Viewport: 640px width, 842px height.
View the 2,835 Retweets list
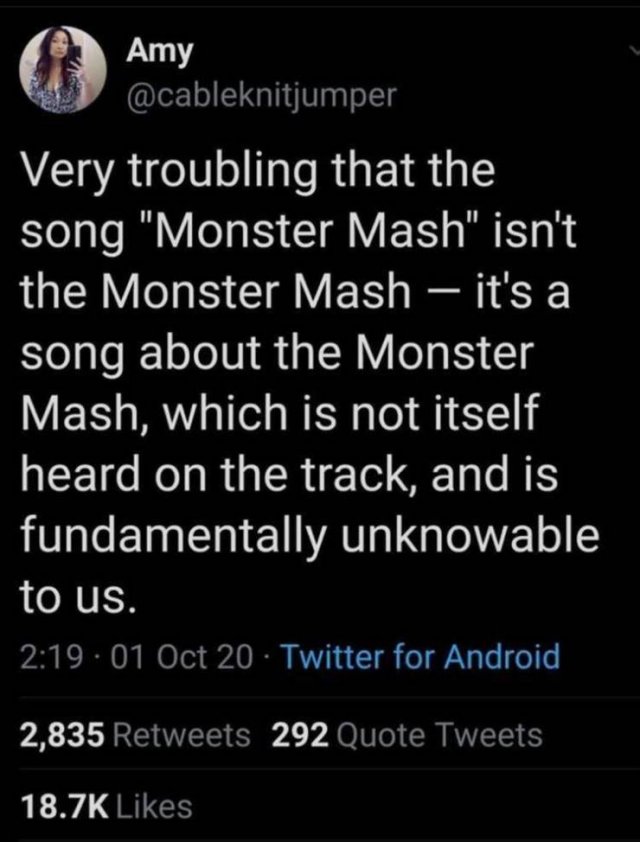(135, 735)
